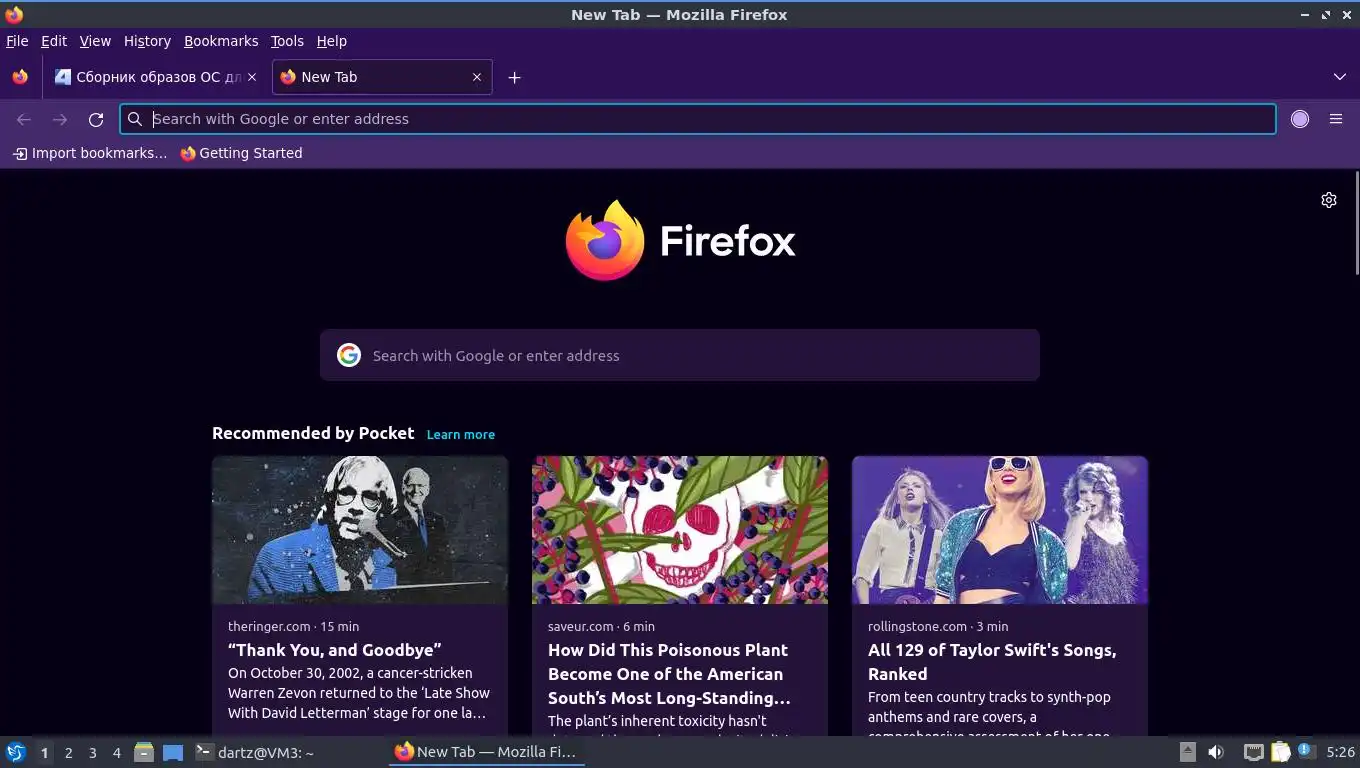
Task: Click "theringer.com · 15 min" source text
Action: [x=293, y=626]
